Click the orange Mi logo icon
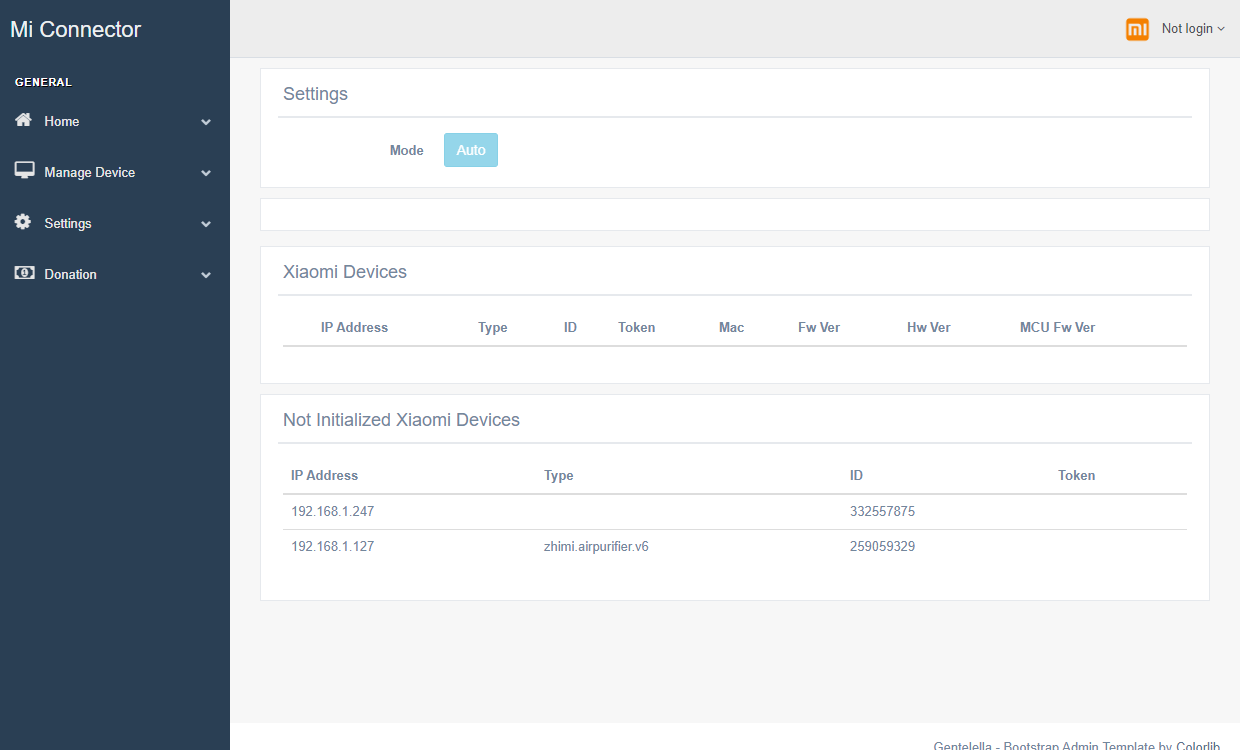 click(x=1137, y=29)
